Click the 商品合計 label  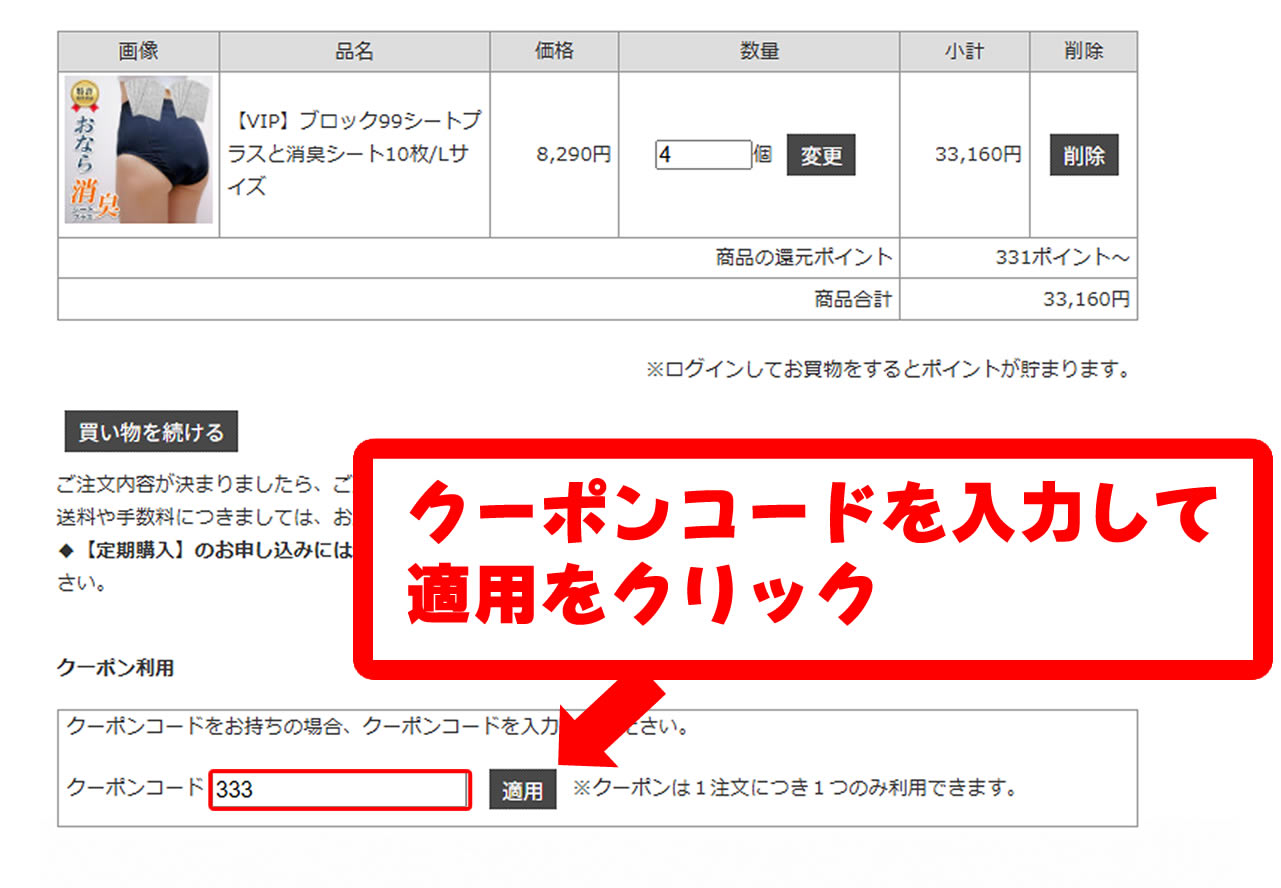(853, 299)
